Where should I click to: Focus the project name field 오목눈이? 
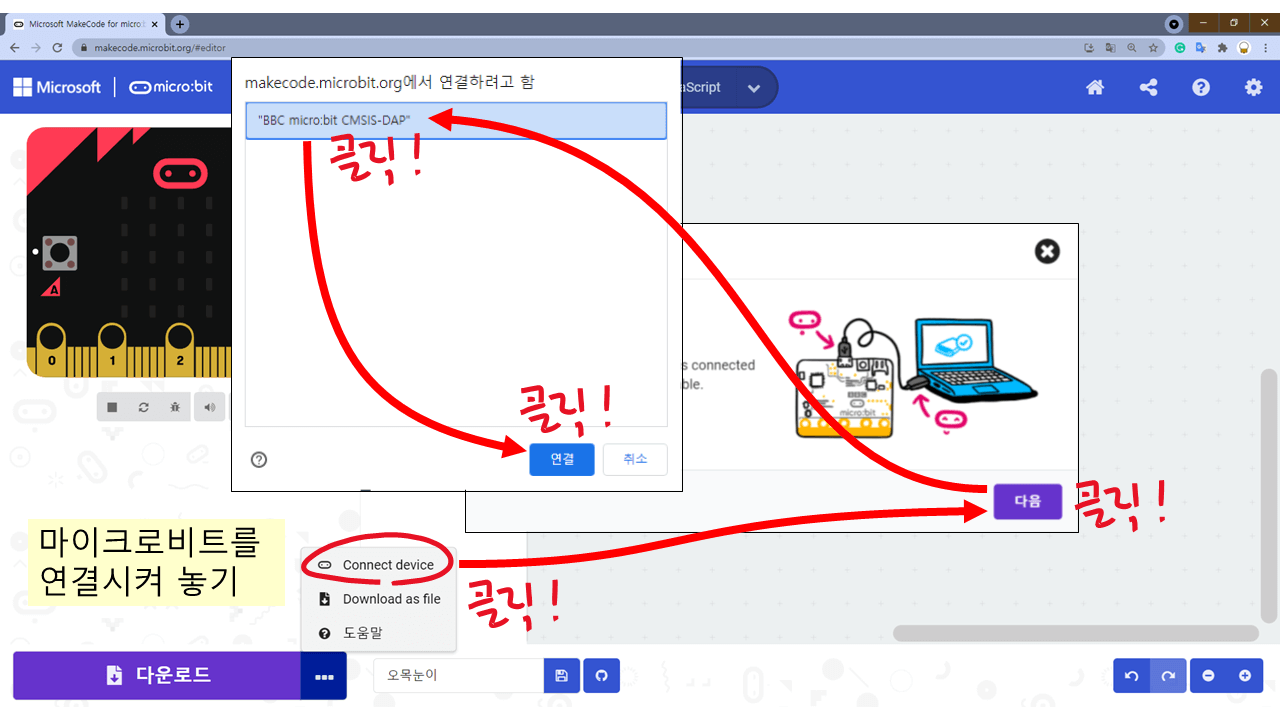pos(458,676)
